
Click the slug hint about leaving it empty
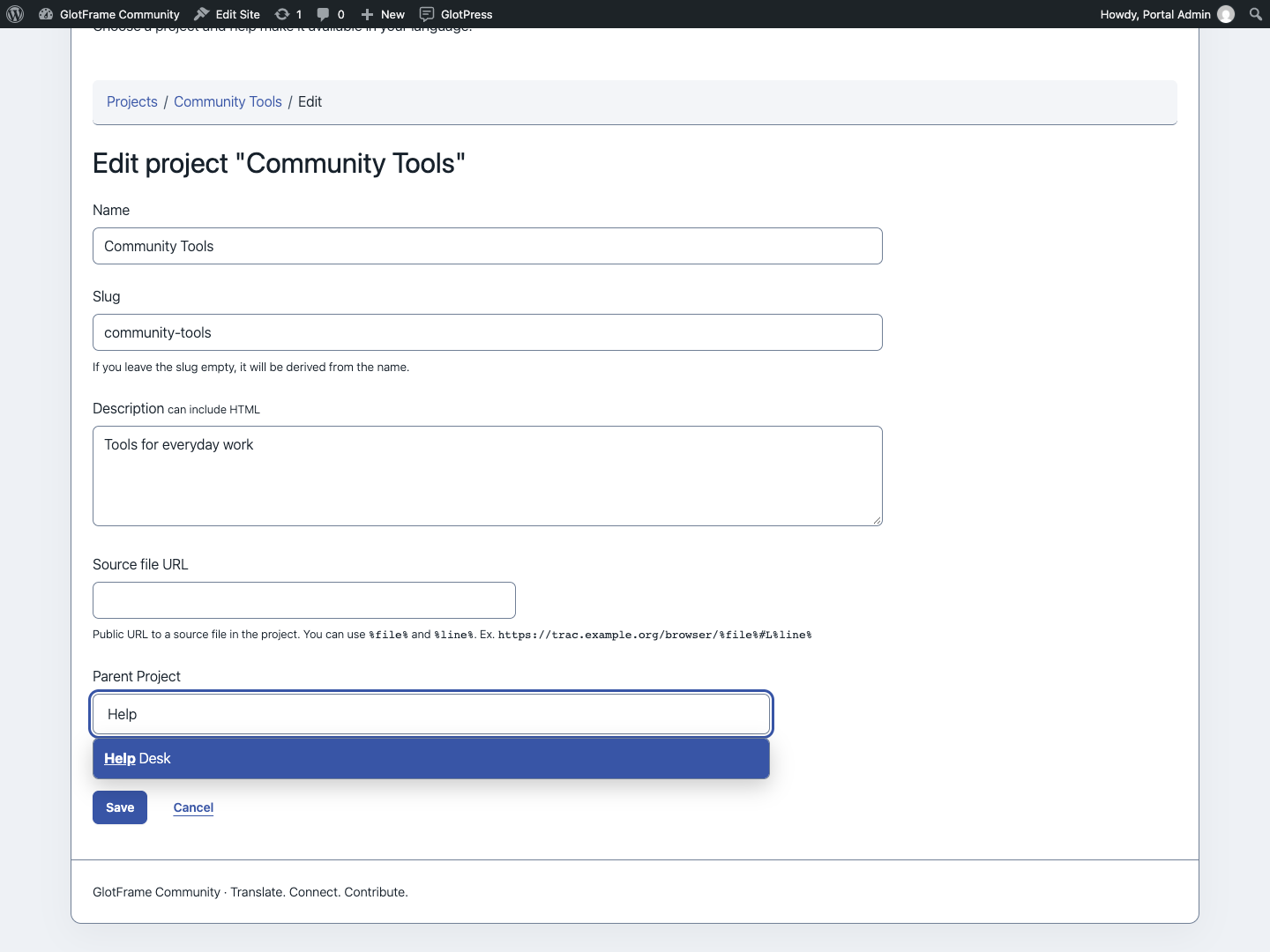pos(250,367)
